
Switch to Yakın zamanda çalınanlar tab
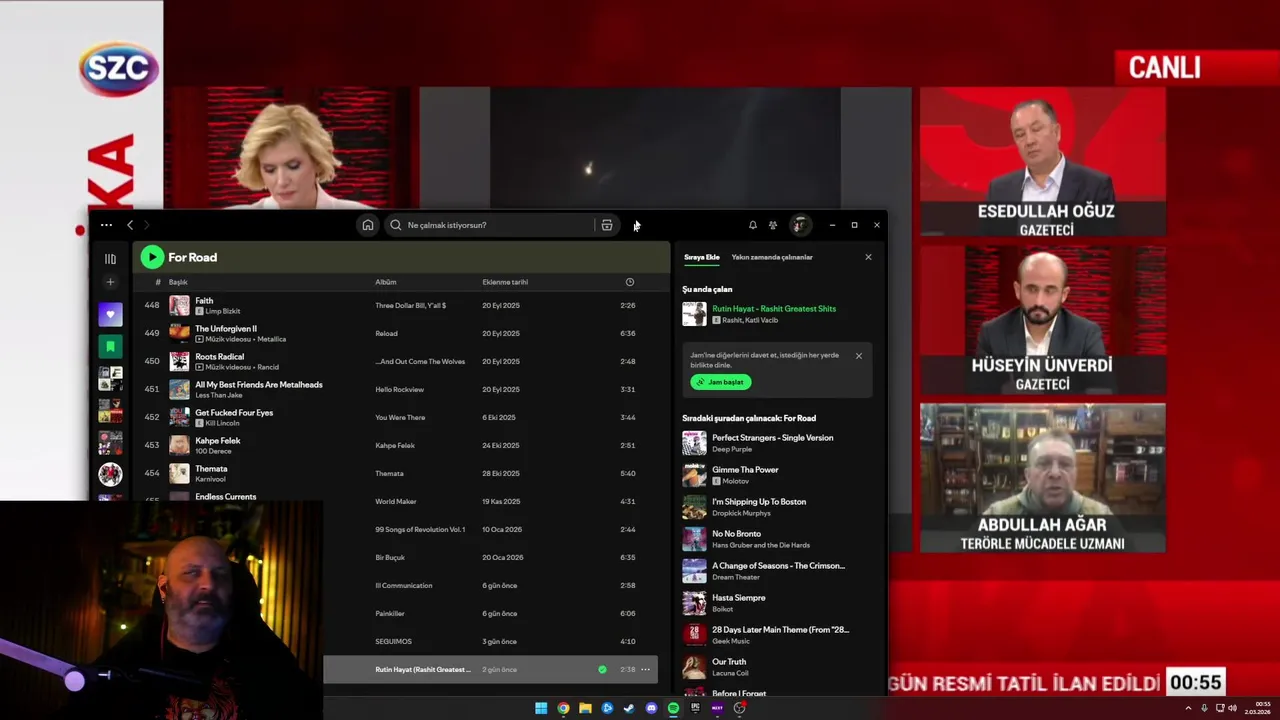pyautogui.click(x=772, y=257)
